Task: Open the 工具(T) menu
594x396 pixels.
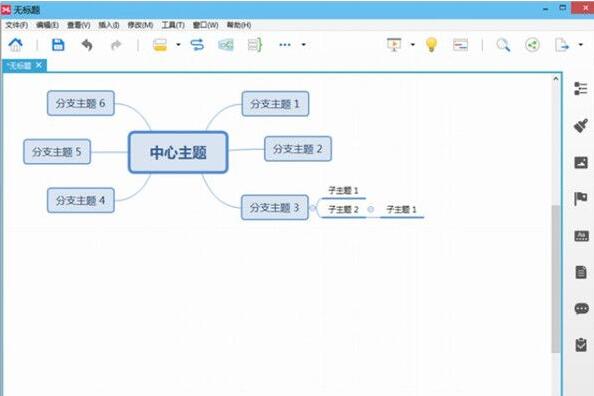Action: pyautogui.click(x=173, y=25)
